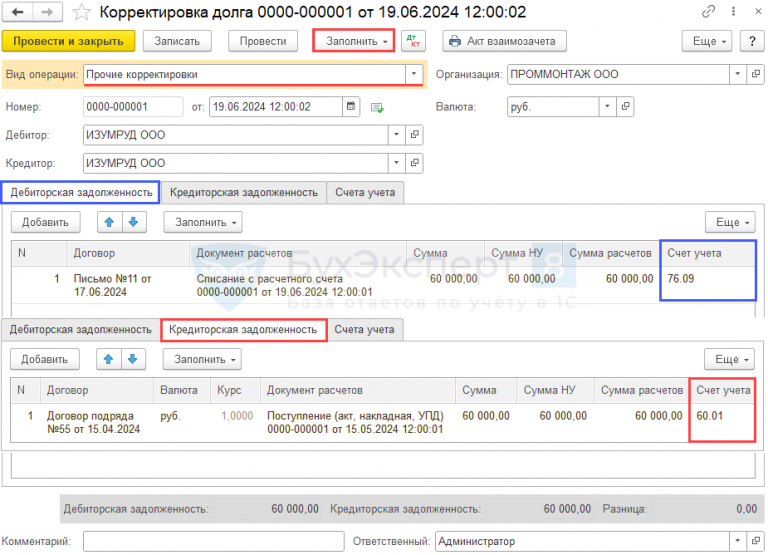
Task: Switch to upper Дебиторская задолженность tab
Action: pos(81,193)
